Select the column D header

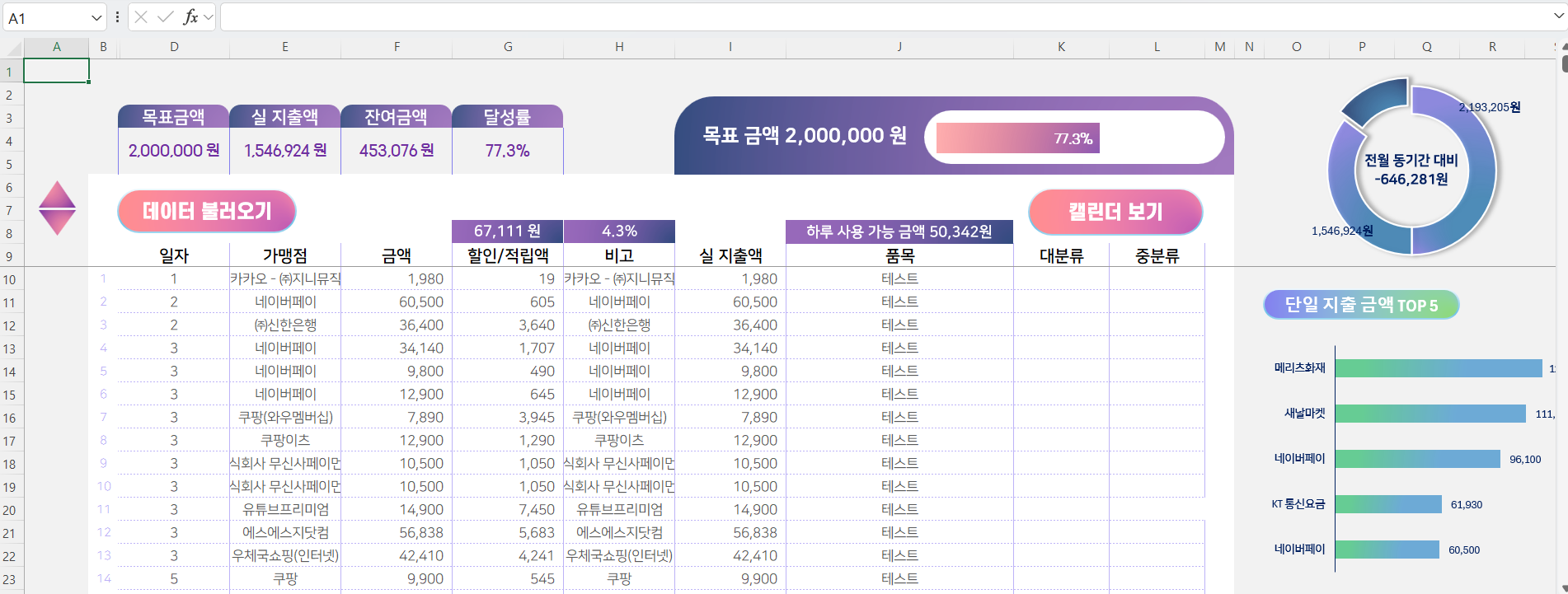coord(174,47)
